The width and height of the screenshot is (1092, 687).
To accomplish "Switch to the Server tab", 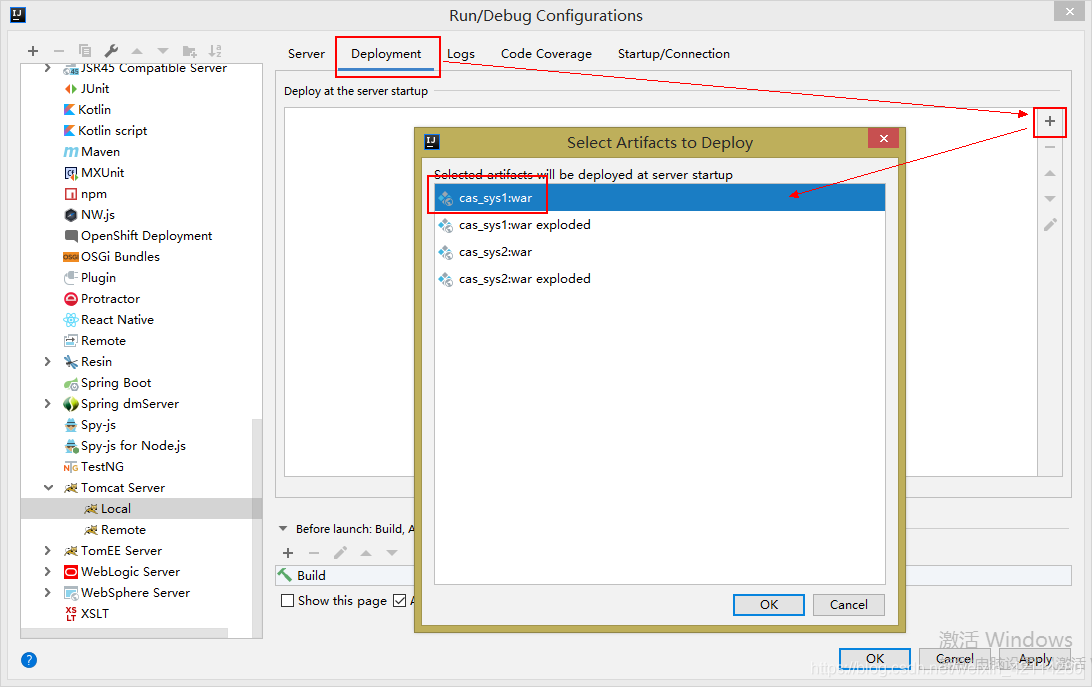I will [x=306, y=54].
